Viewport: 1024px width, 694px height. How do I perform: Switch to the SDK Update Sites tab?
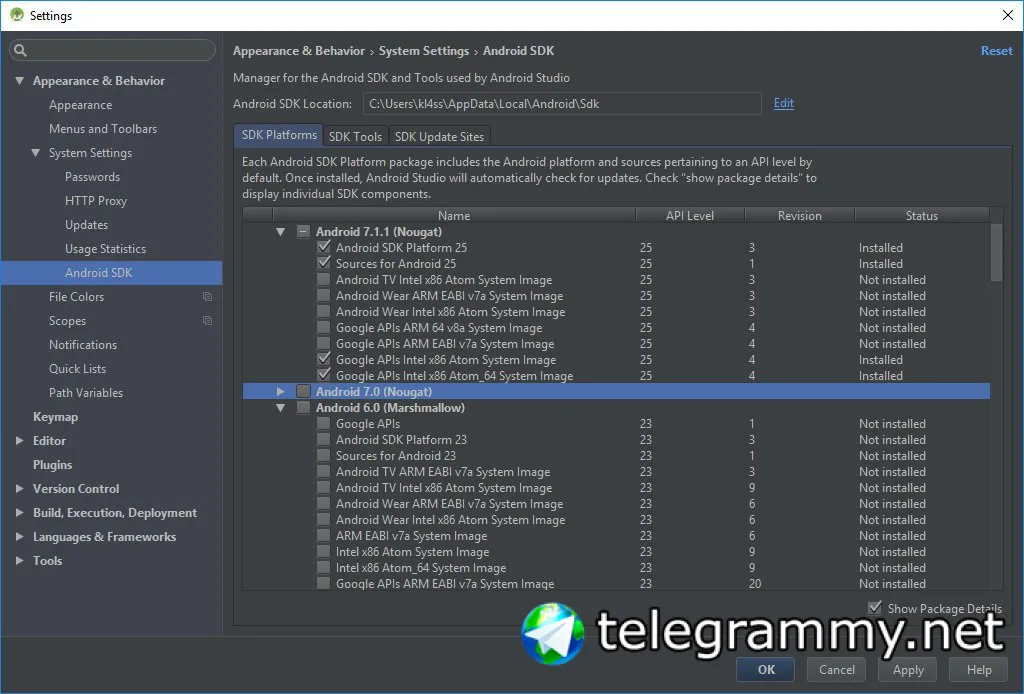pos(439,136)
